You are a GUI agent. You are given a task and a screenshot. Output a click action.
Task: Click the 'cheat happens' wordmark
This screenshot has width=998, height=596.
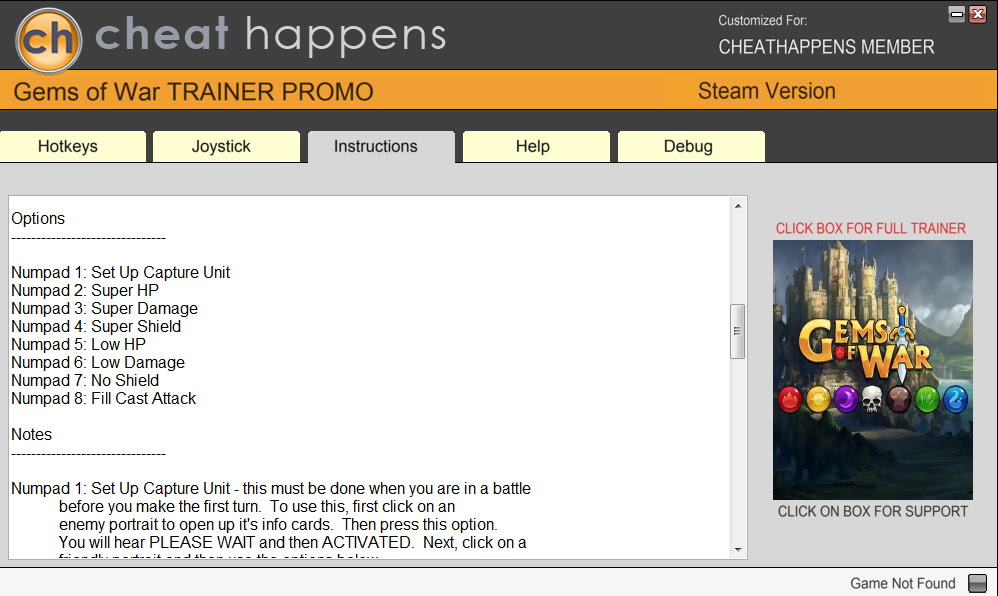[271, 35]
